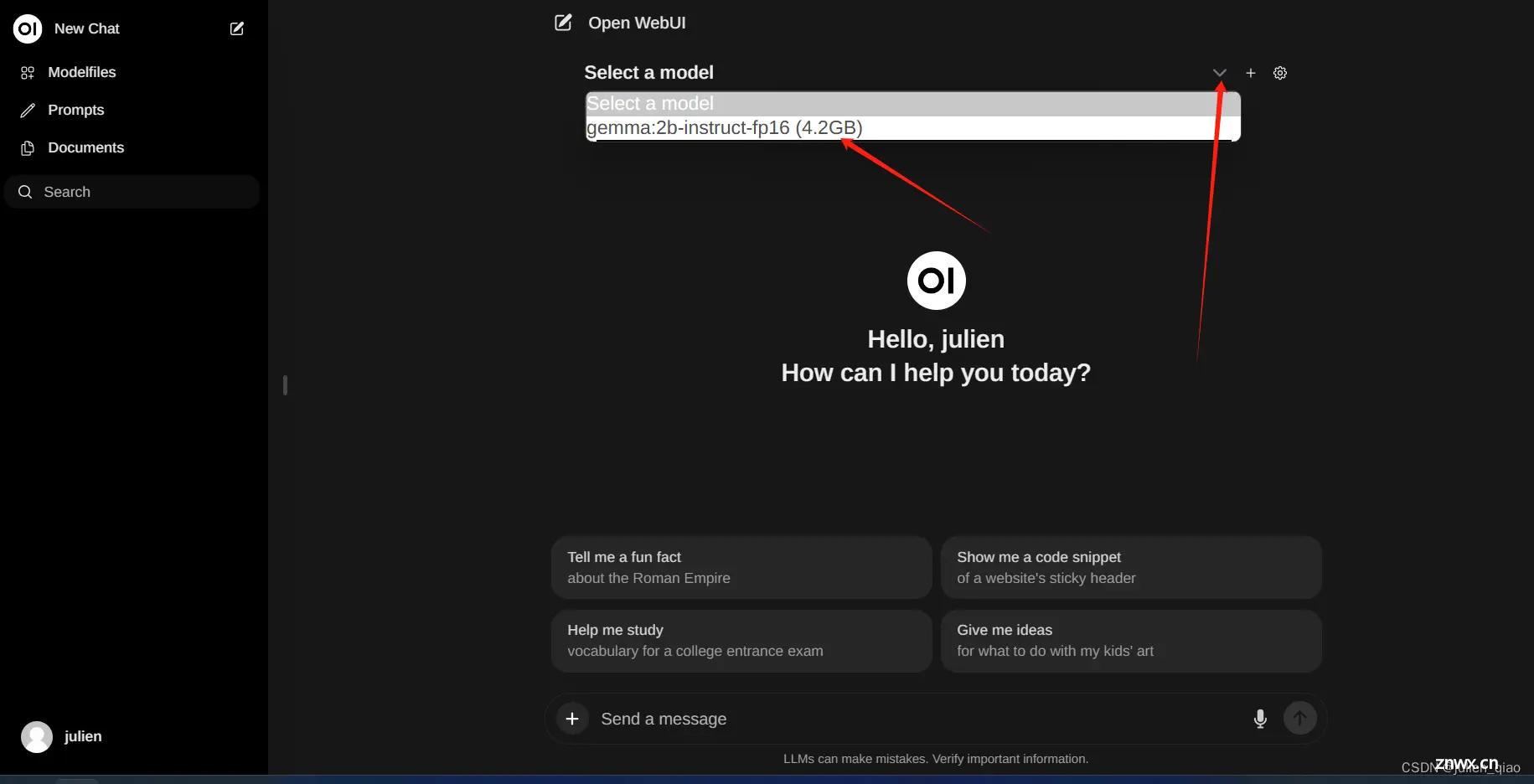1534x784 pixels.
Task: Click the 'Help me study' suggestion
Action: pyautogui.click(x=741, y=641)
